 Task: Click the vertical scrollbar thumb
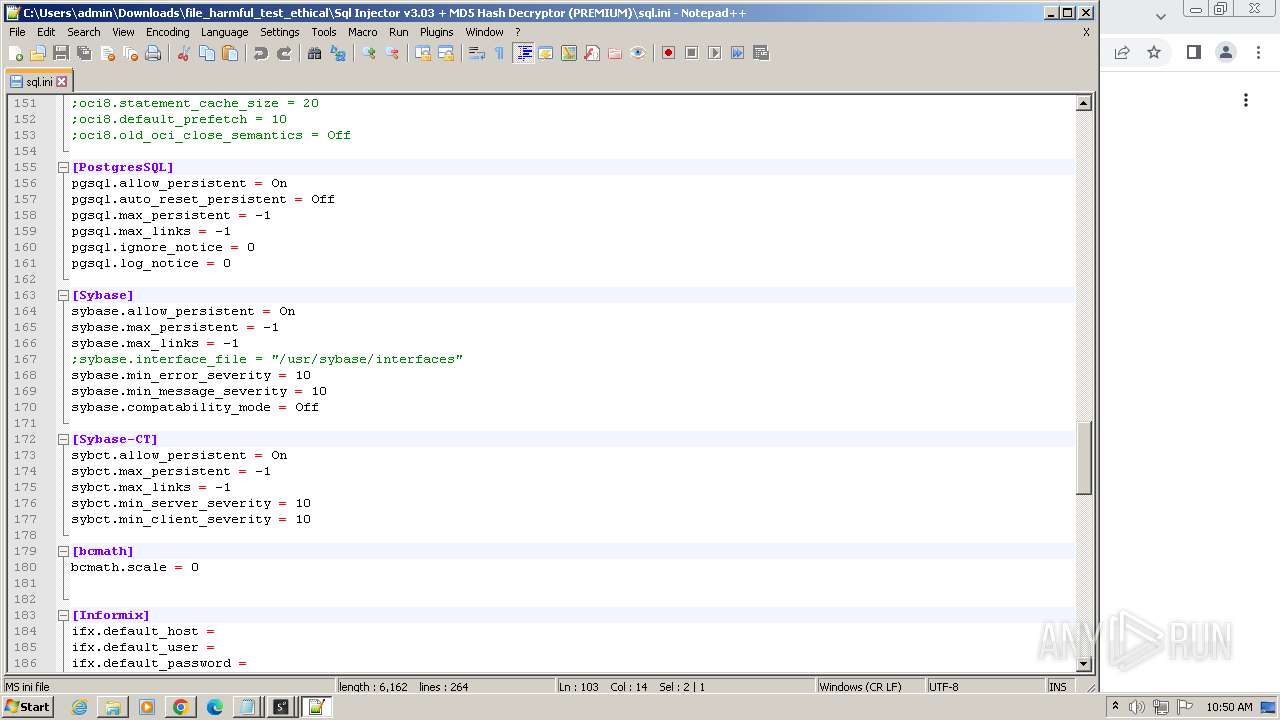1084,458
